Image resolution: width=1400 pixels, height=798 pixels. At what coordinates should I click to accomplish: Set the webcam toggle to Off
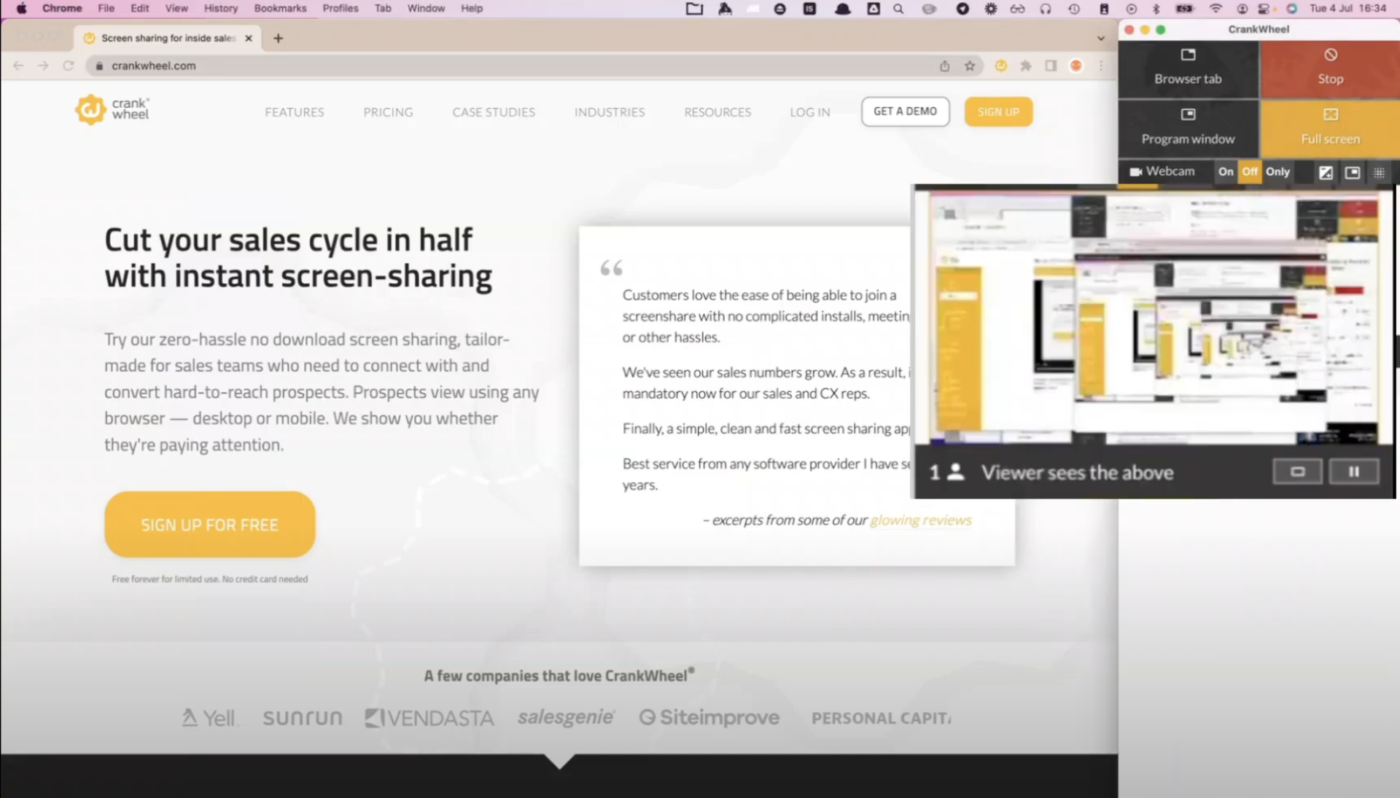coord(1250,172)
